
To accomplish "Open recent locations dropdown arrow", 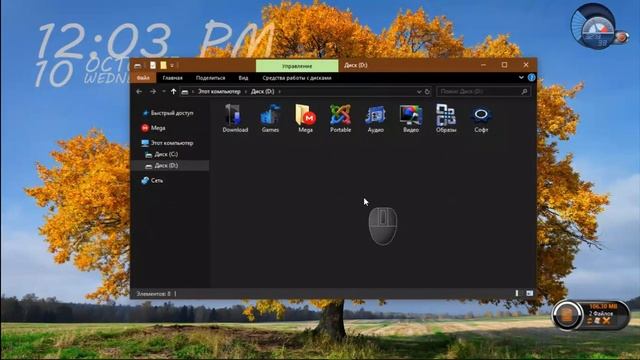I will [x=164, y=92].
